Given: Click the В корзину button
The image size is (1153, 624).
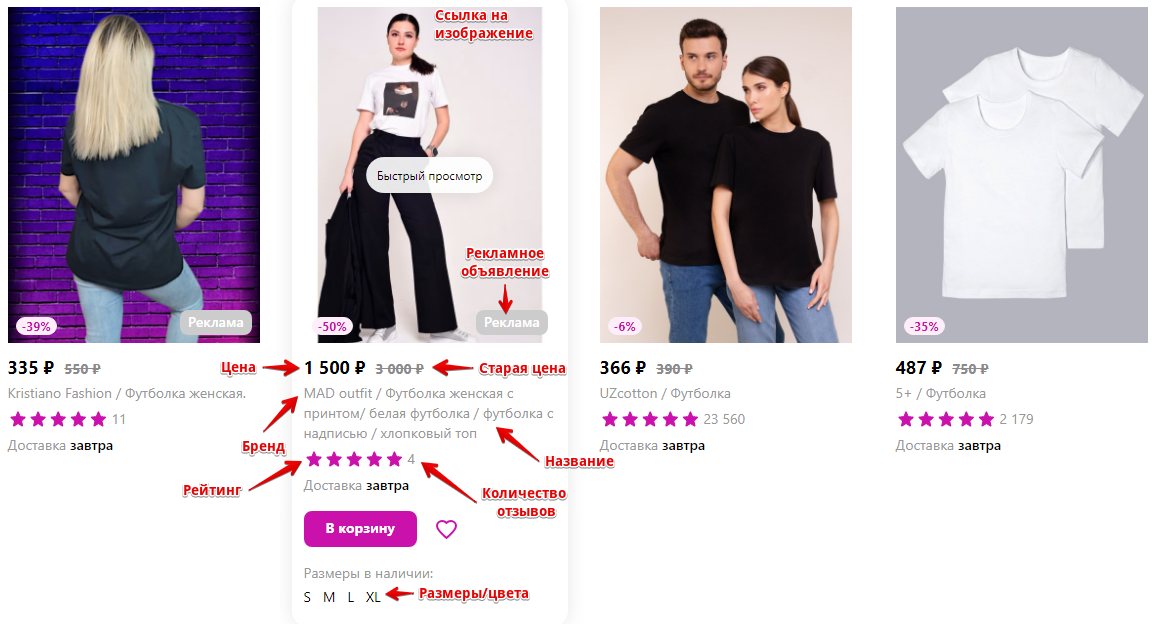Looking at the screenshot, I should [360, 528].
